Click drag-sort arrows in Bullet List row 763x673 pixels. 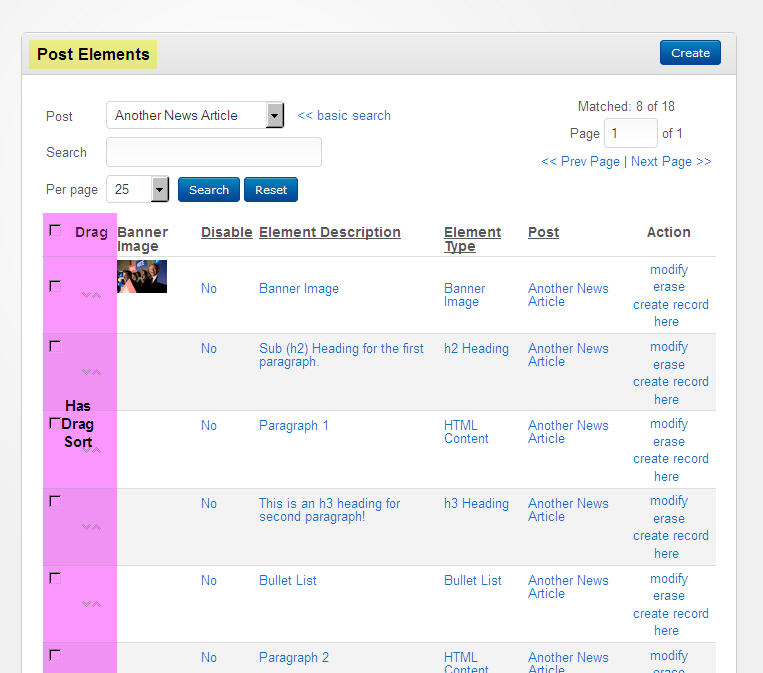click(x=91, y=604)
